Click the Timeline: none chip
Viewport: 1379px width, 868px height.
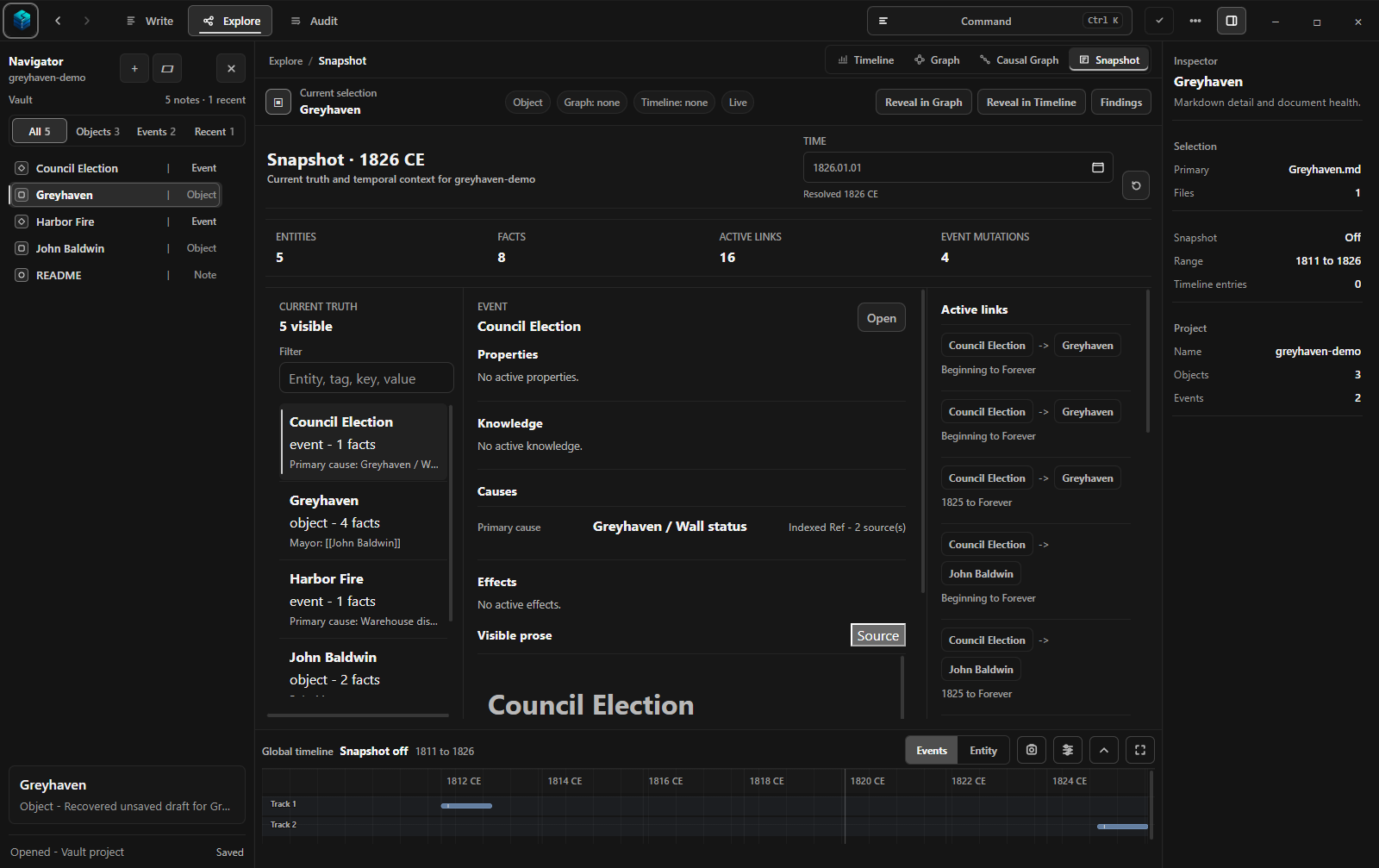674,102
